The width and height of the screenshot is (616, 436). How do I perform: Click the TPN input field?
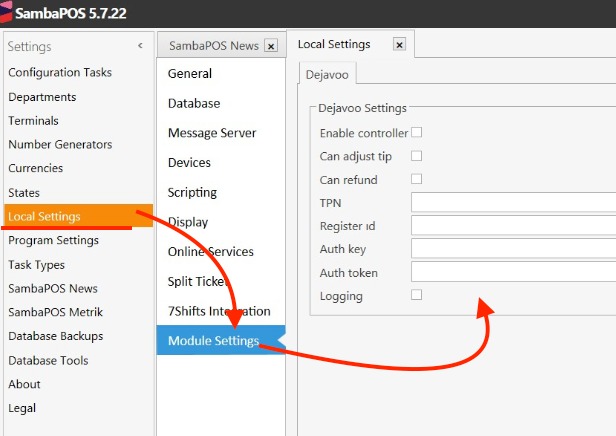pos(513,202)
